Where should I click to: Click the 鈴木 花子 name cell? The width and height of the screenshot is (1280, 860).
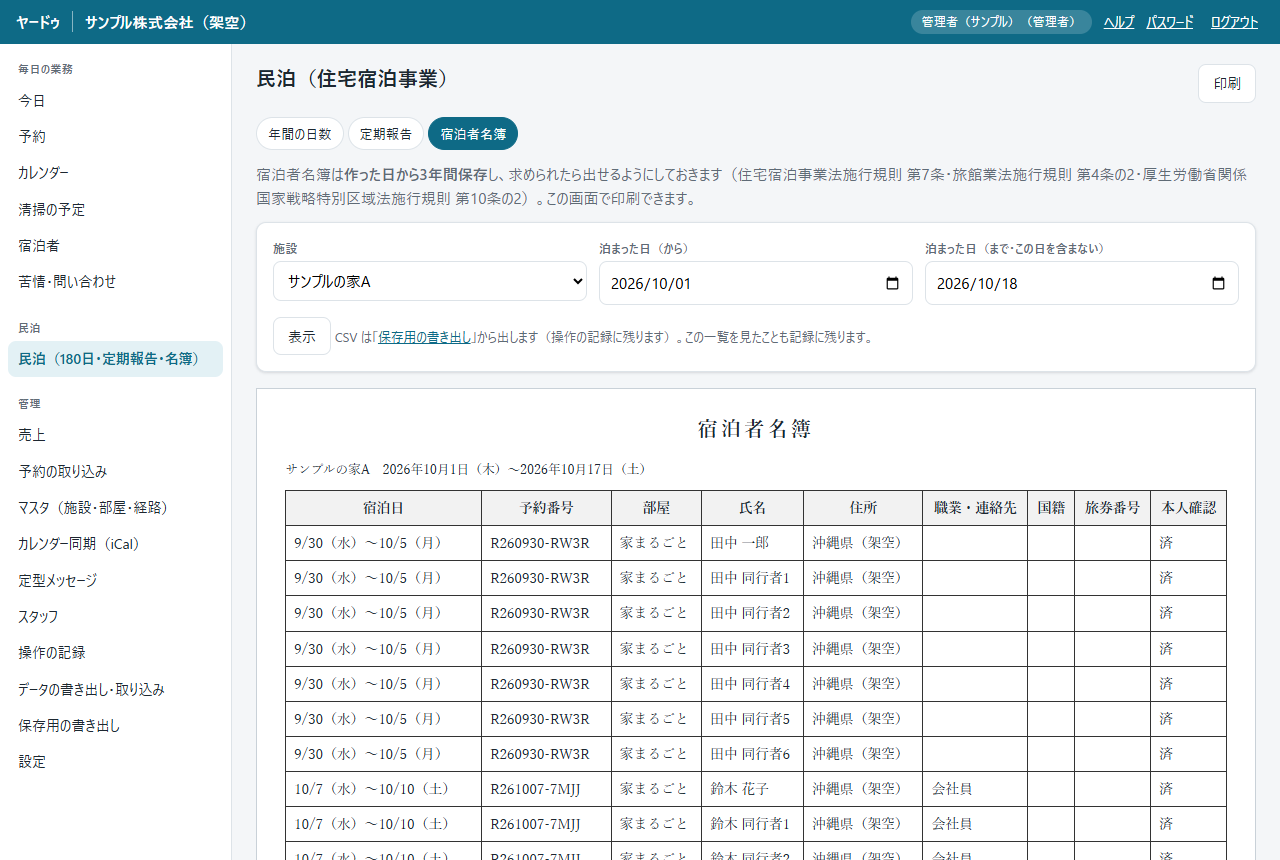[752, 789]
